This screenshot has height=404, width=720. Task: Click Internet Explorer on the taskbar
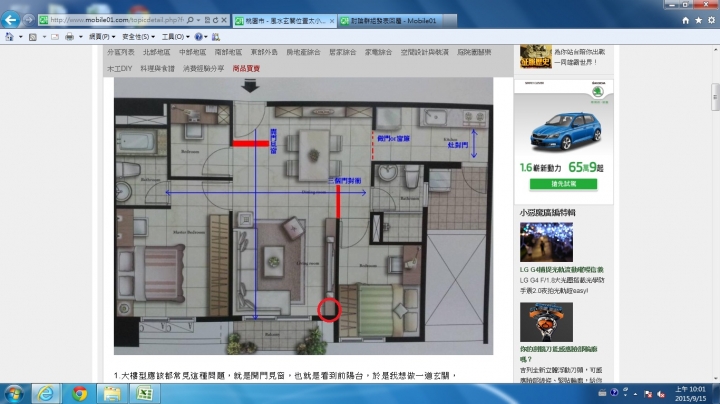point(45,394)
